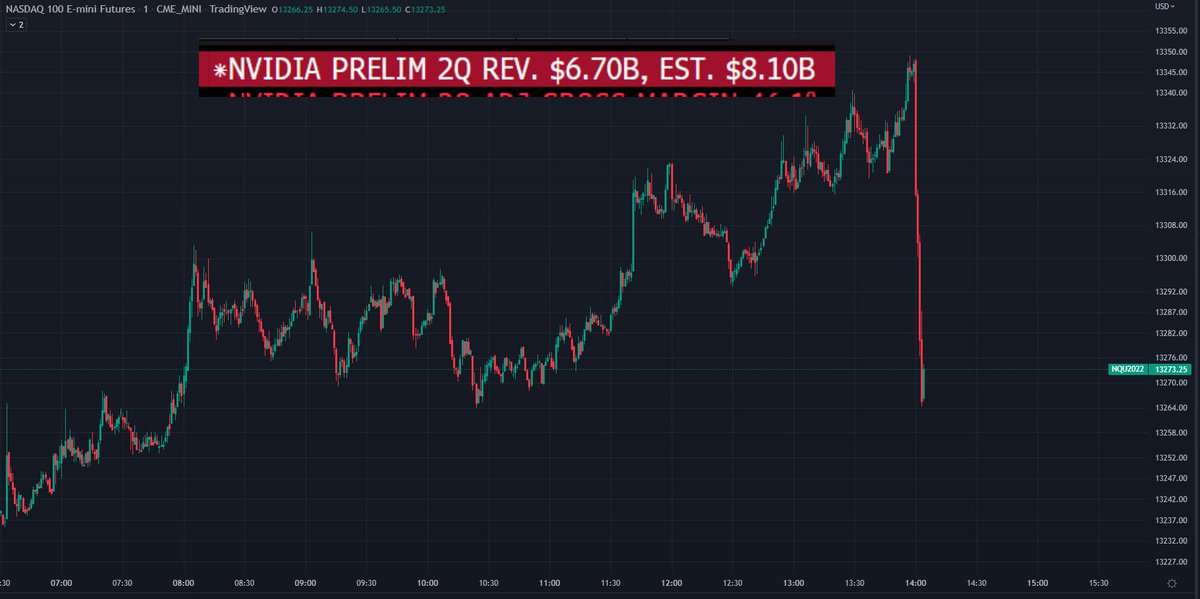This screenshot has height=599, width=1200.
Task: Click the open value O13266.25
Action: tap(291, 9)
